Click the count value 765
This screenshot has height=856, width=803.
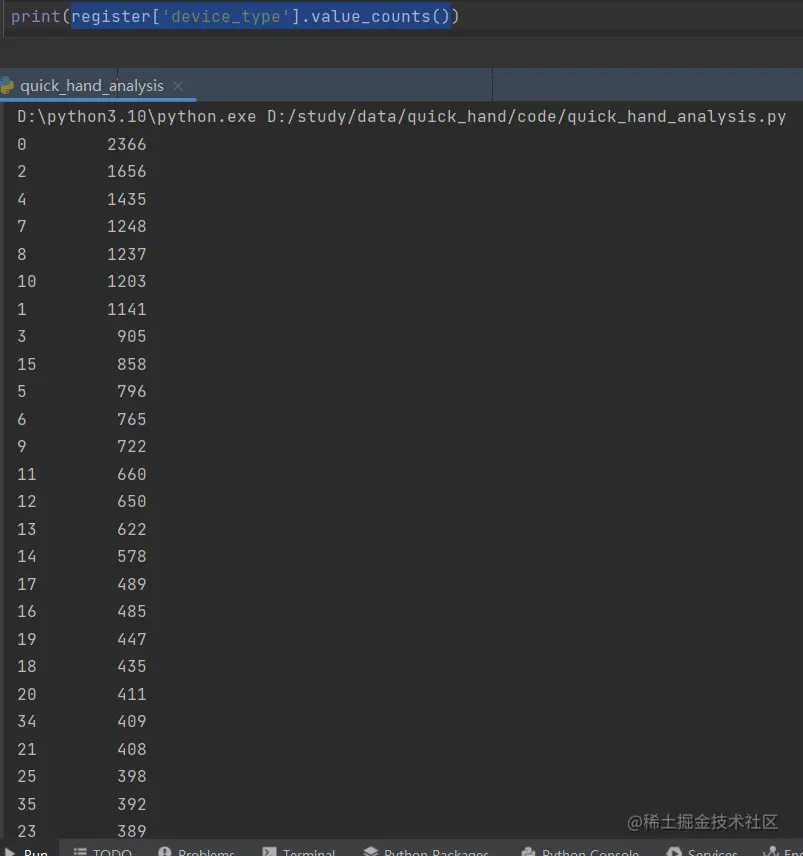click(x=132, y=419)
